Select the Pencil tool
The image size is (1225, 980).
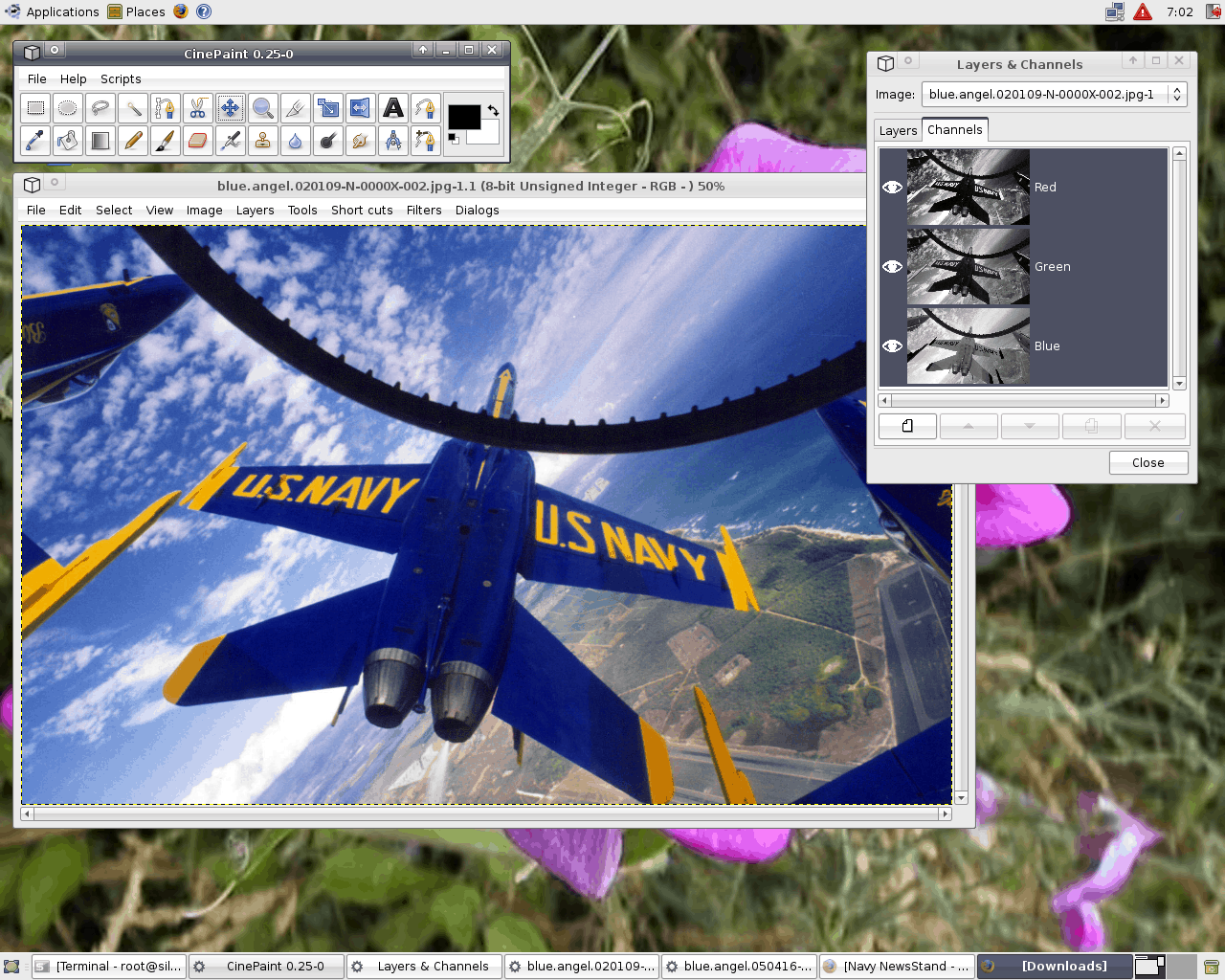[x=133, y=141]
